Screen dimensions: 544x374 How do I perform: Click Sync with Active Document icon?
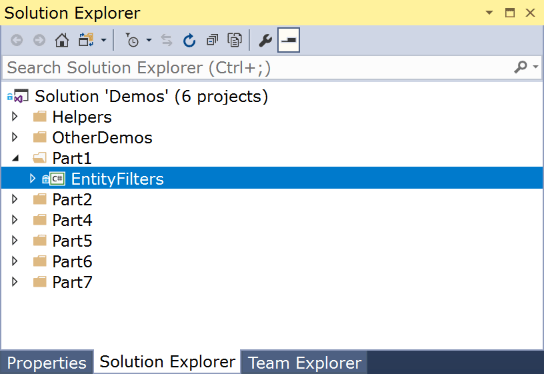pos(167,41)
